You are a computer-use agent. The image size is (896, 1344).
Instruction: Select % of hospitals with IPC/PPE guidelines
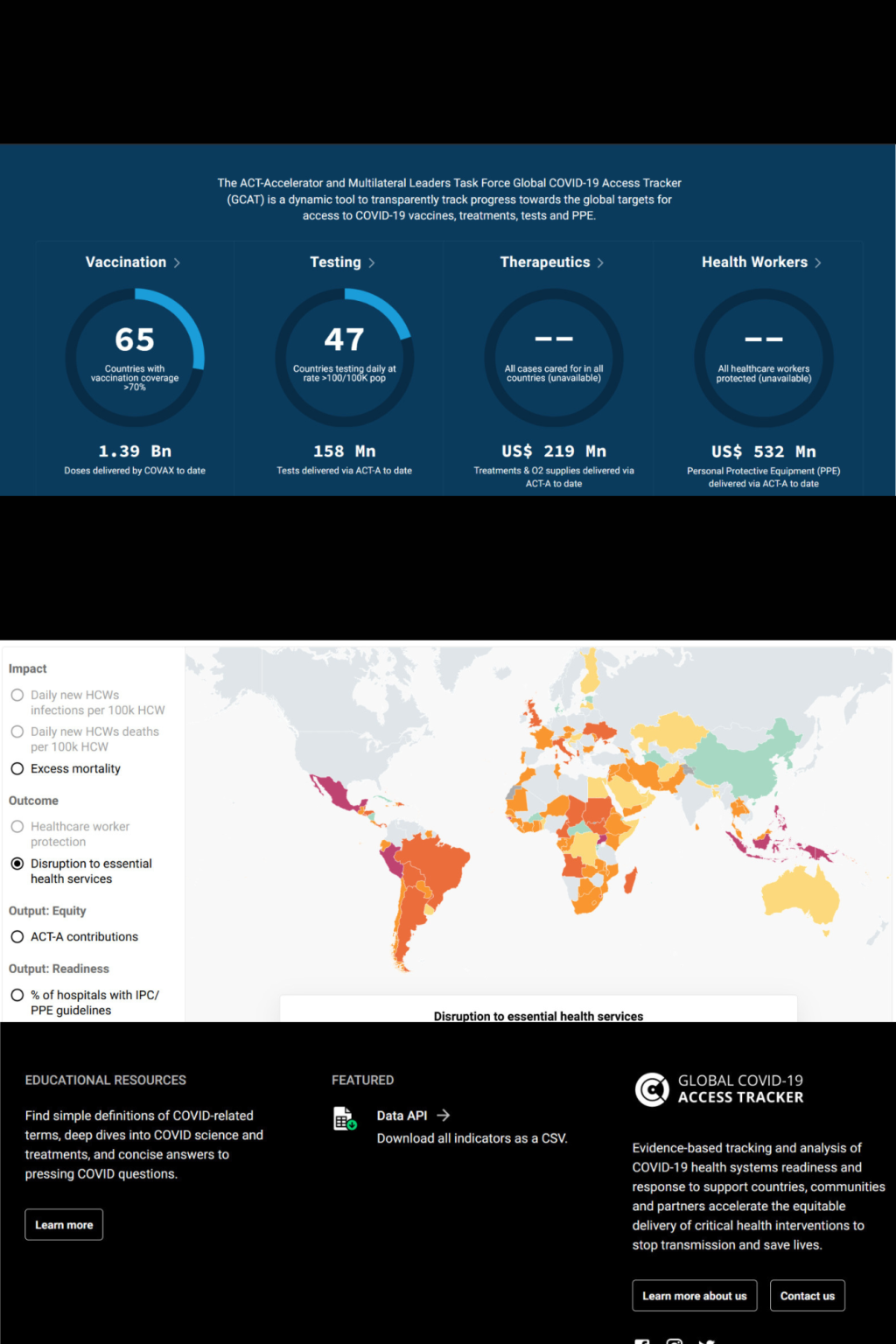pyautogui.click(x=17, y=995)
